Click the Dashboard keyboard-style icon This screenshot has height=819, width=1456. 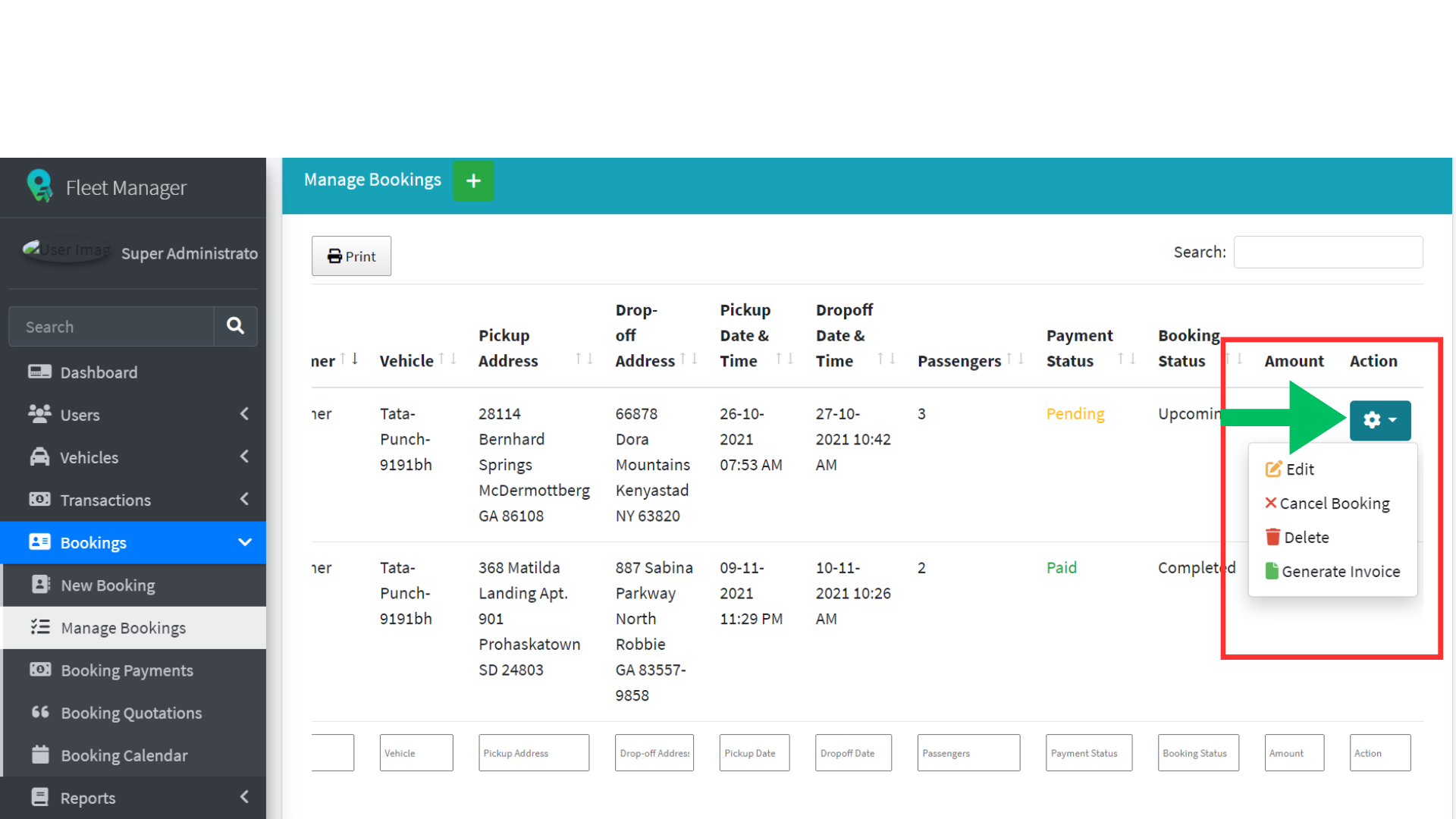[39, 372]
